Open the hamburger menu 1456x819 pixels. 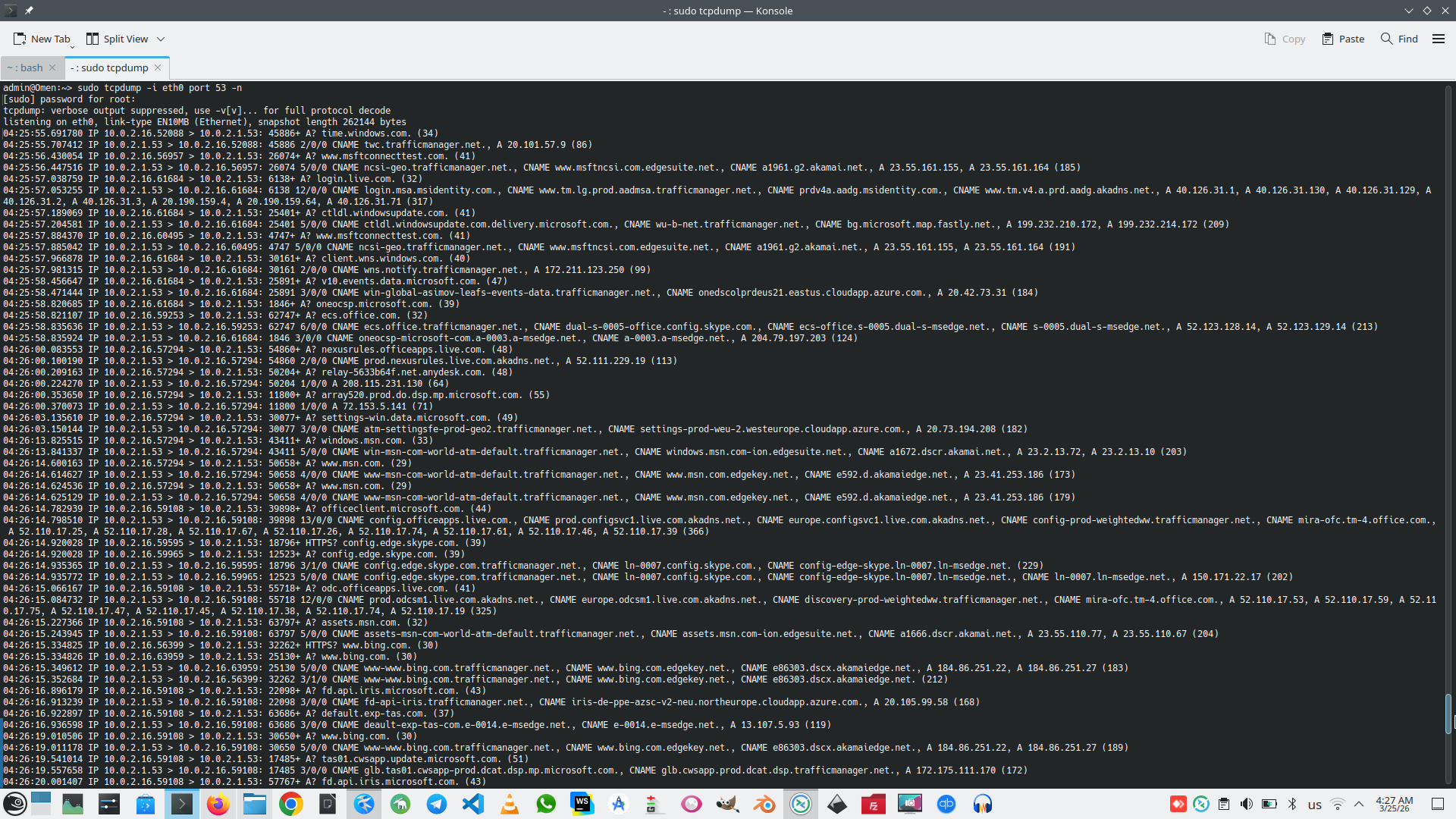tap(1438, 39)
